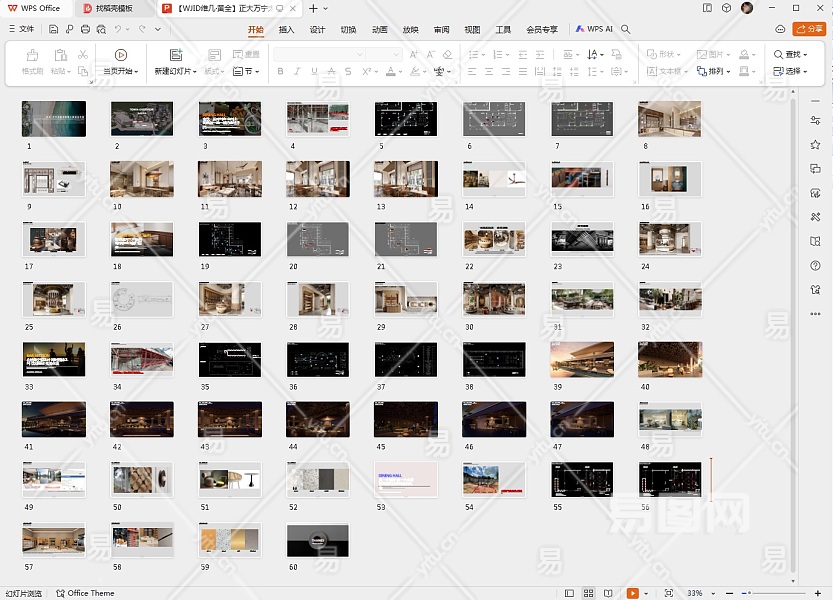Select slide thumbnail number 53
This screenshot has width=833, height=600.
(x=406, y=479)
